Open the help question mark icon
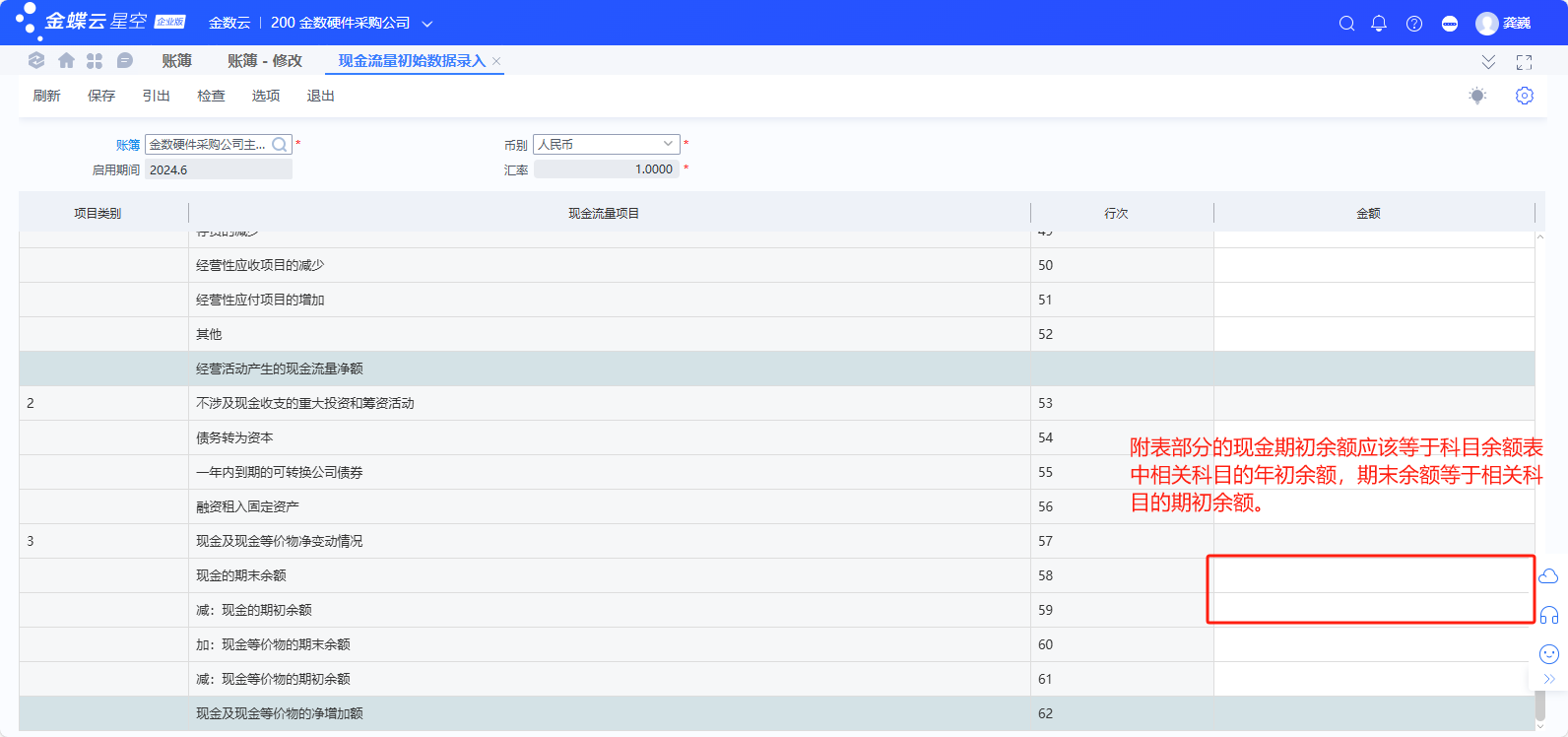The width and height of the screenshot is (1568, 737). [x=1414, y=24]
